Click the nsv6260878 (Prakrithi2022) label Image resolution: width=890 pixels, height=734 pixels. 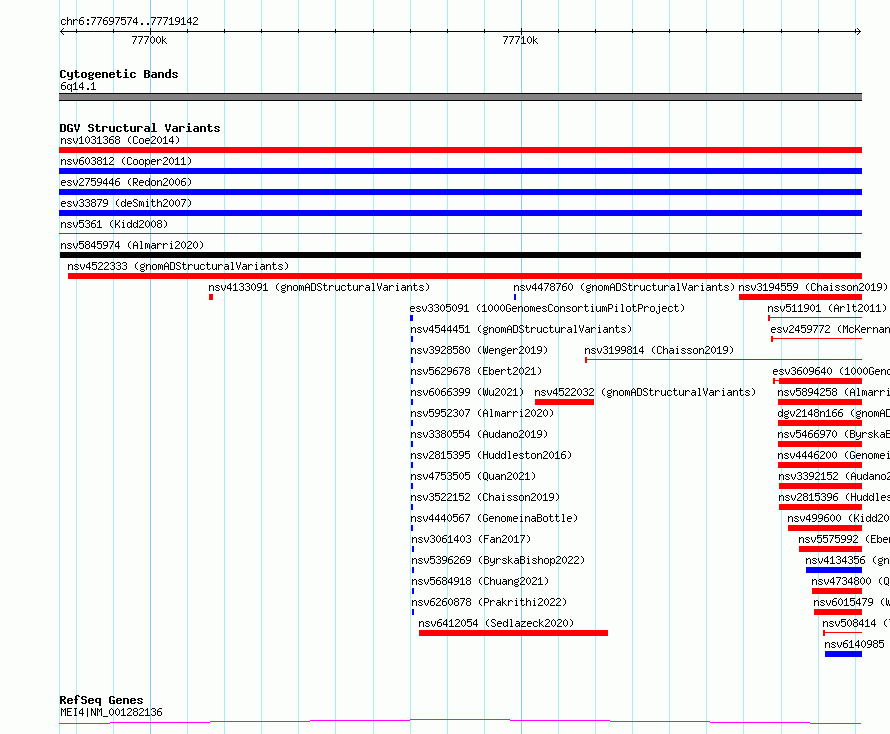(x=489, y=602)
